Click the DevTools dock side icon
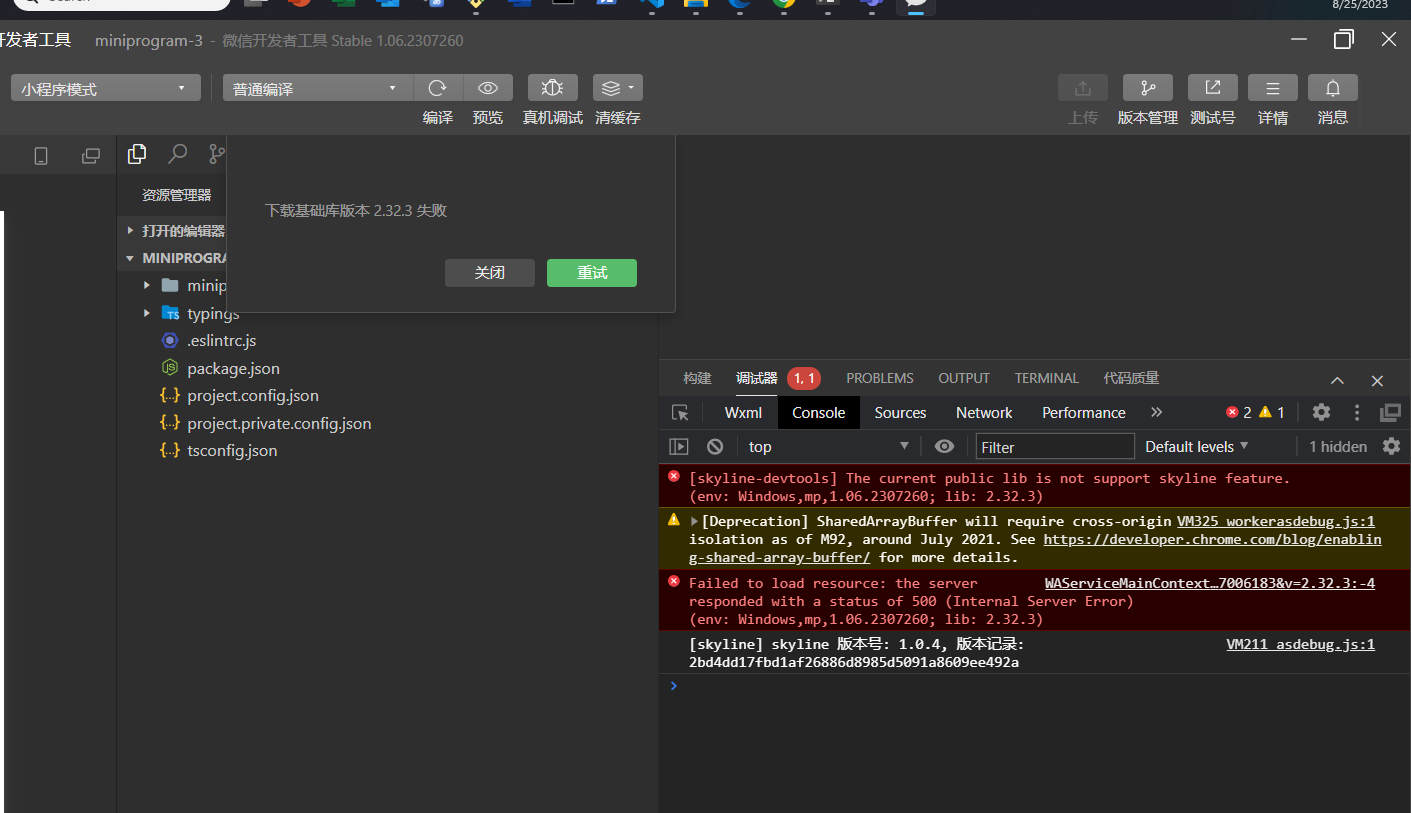 click(1390, 412)
